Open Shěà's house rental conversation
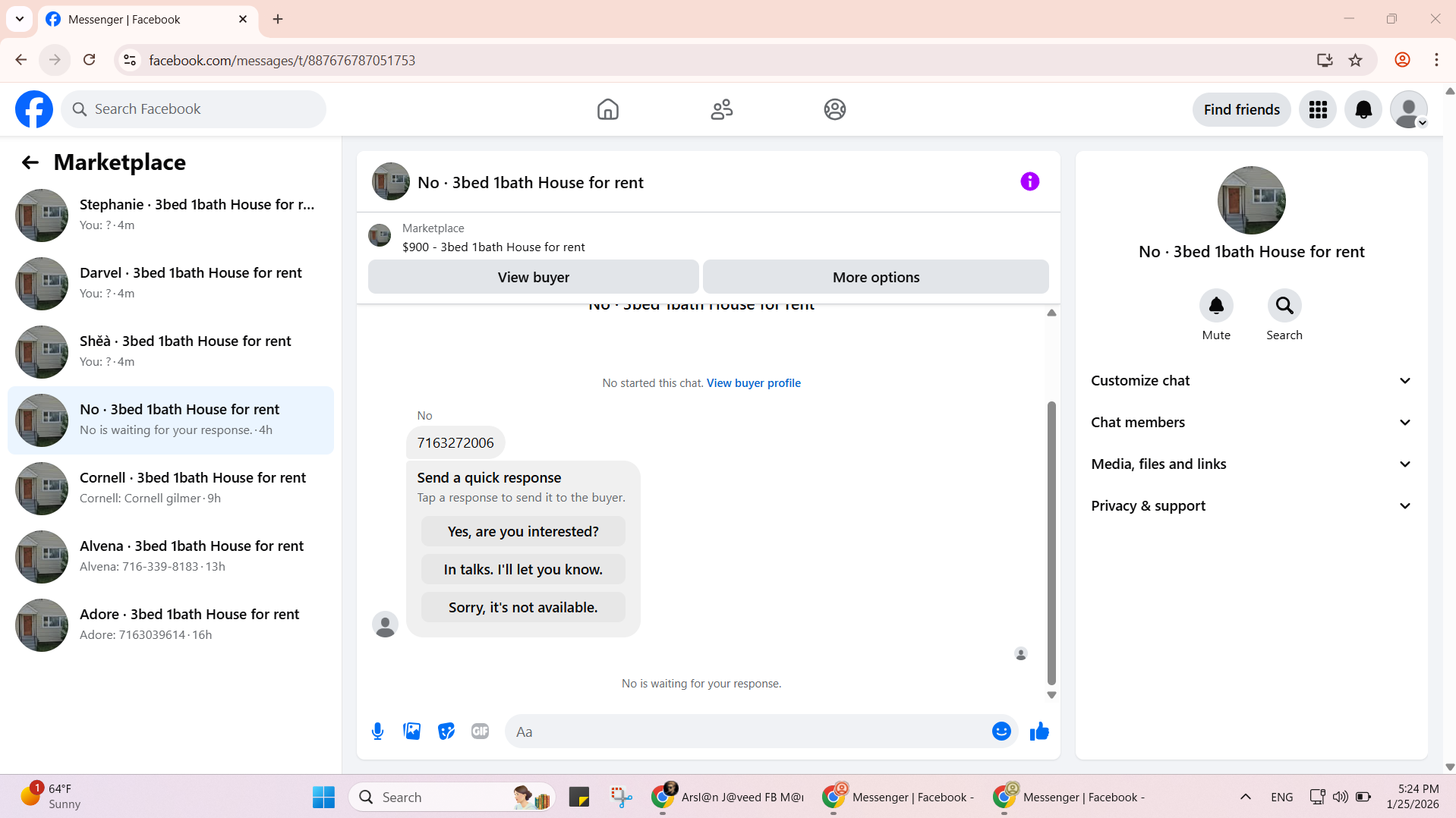The height and width of the screenshot is (818, 1456). [x=171, y=352]
